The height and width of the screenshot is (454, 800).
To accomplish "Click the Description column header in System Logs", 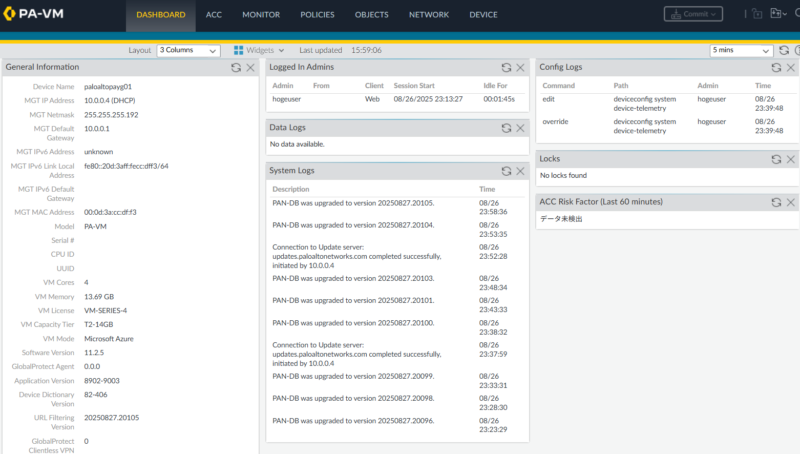I will tap(291, 189).
